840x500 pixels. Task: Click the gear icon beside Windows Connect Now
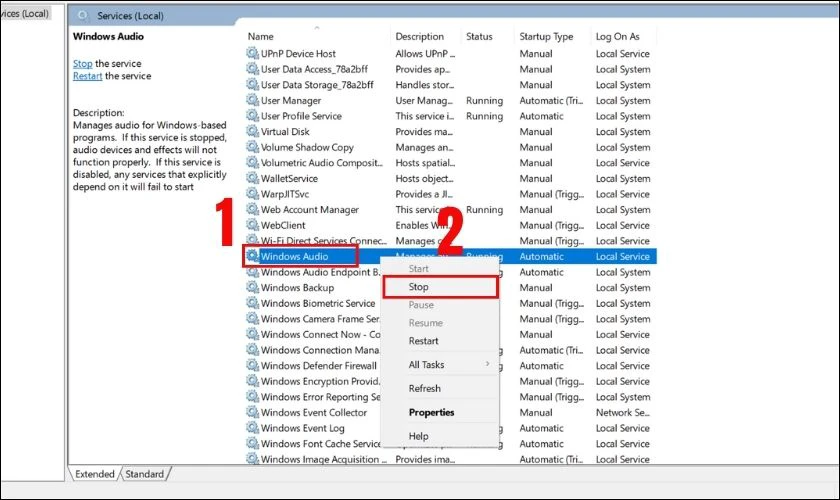pyautogui.click(x=252, y=334)
